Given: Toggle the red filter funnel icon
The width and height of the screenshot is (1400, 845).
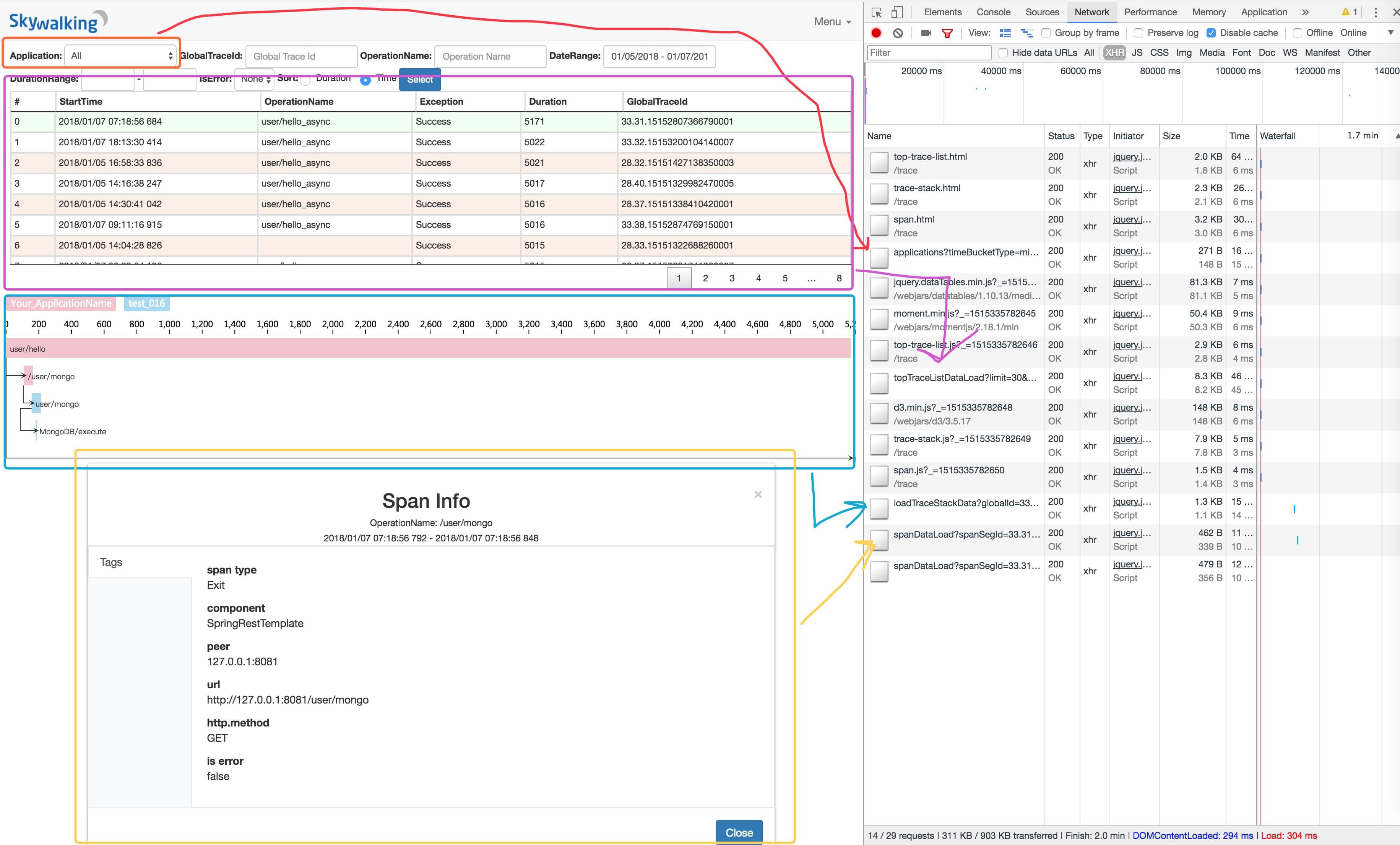Looking at the screenshot, I should click(x=947, y=33).
